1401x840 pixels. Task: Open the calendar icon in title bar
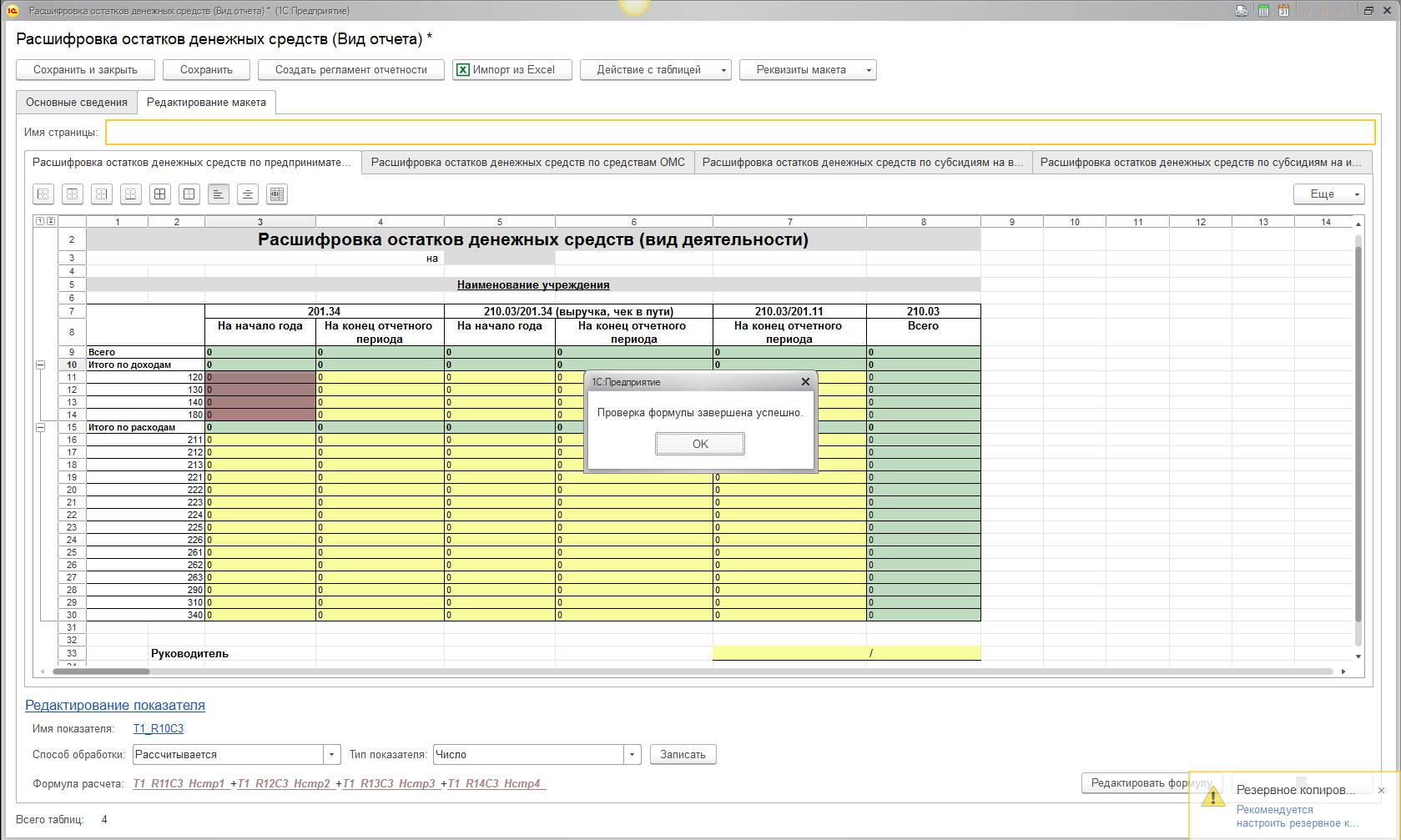click(1283, 11)
